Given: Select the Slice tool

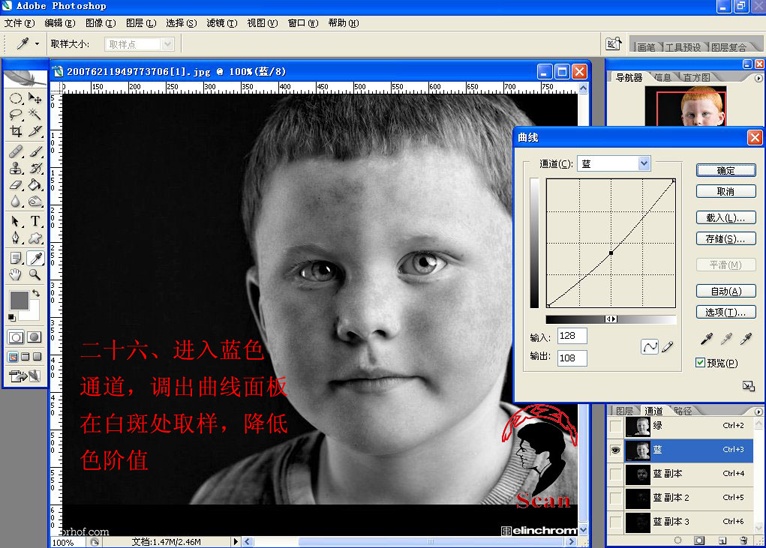Looking at the screenshot, I should click(35, 131).
